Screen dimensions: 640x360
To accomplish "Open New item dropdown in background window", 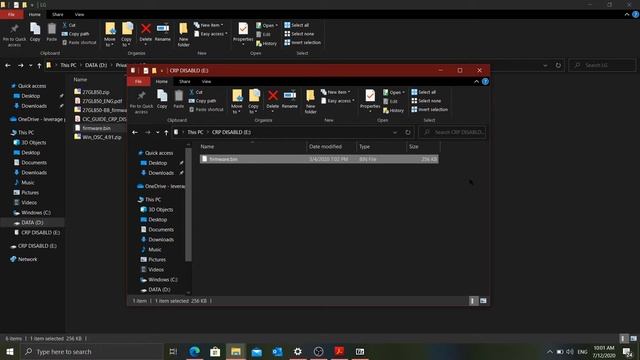I will tap(209, 25).
